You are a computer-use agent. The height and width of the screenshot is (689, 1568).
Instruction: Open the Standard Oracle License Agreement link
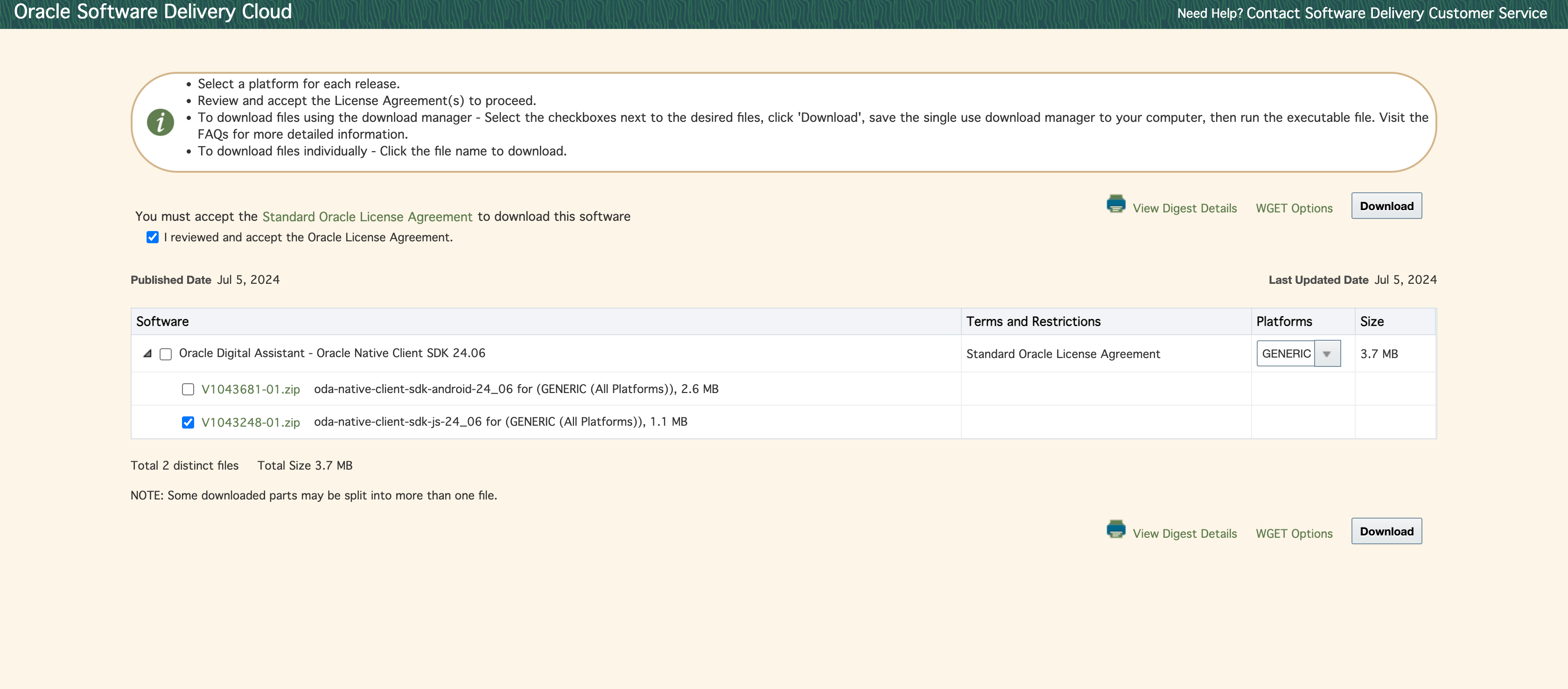(x=367, y=217)
